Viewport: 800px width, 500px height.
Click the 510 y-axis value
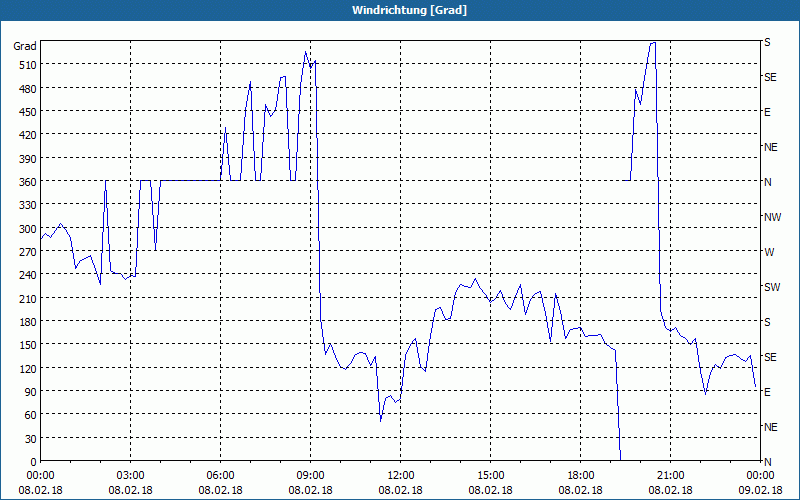[x=28, y=65]
